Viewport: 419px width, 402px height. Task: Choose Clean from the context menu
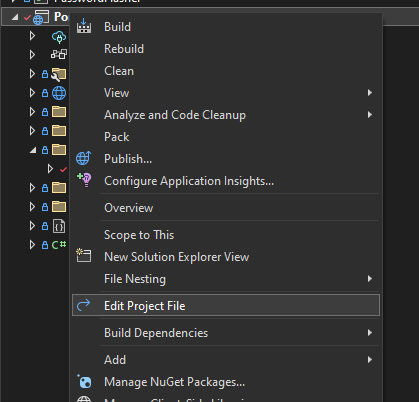pyautogui.click(x=226, y=71)
